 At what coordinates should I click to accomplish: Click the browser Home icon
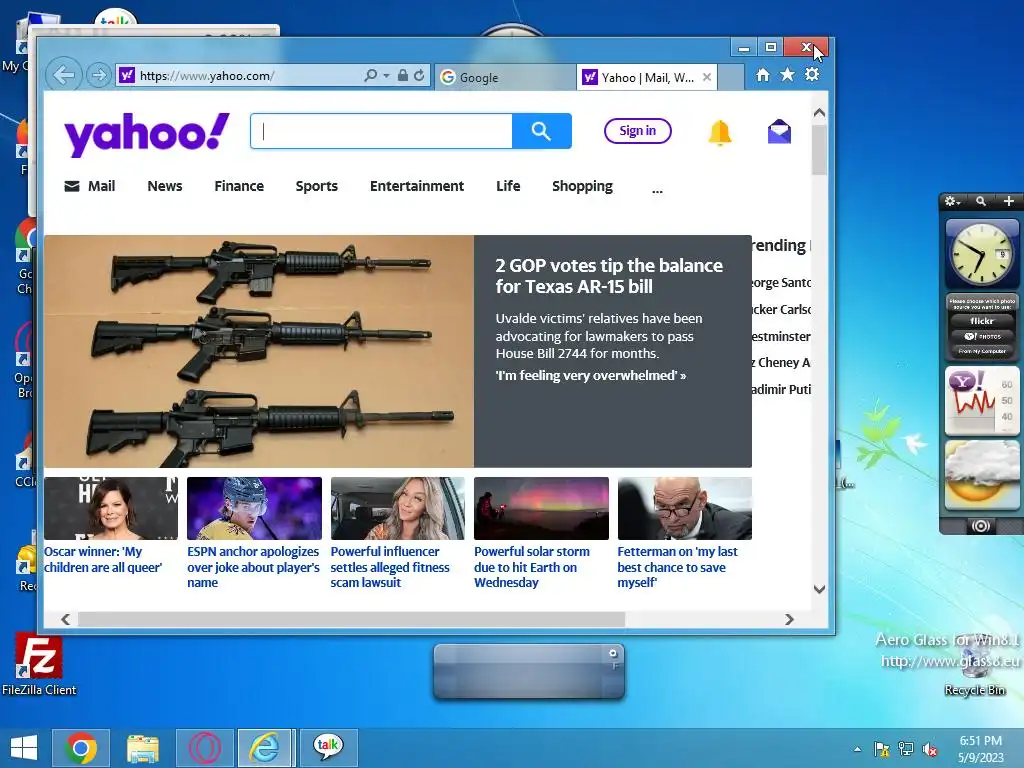click(763, 75)
